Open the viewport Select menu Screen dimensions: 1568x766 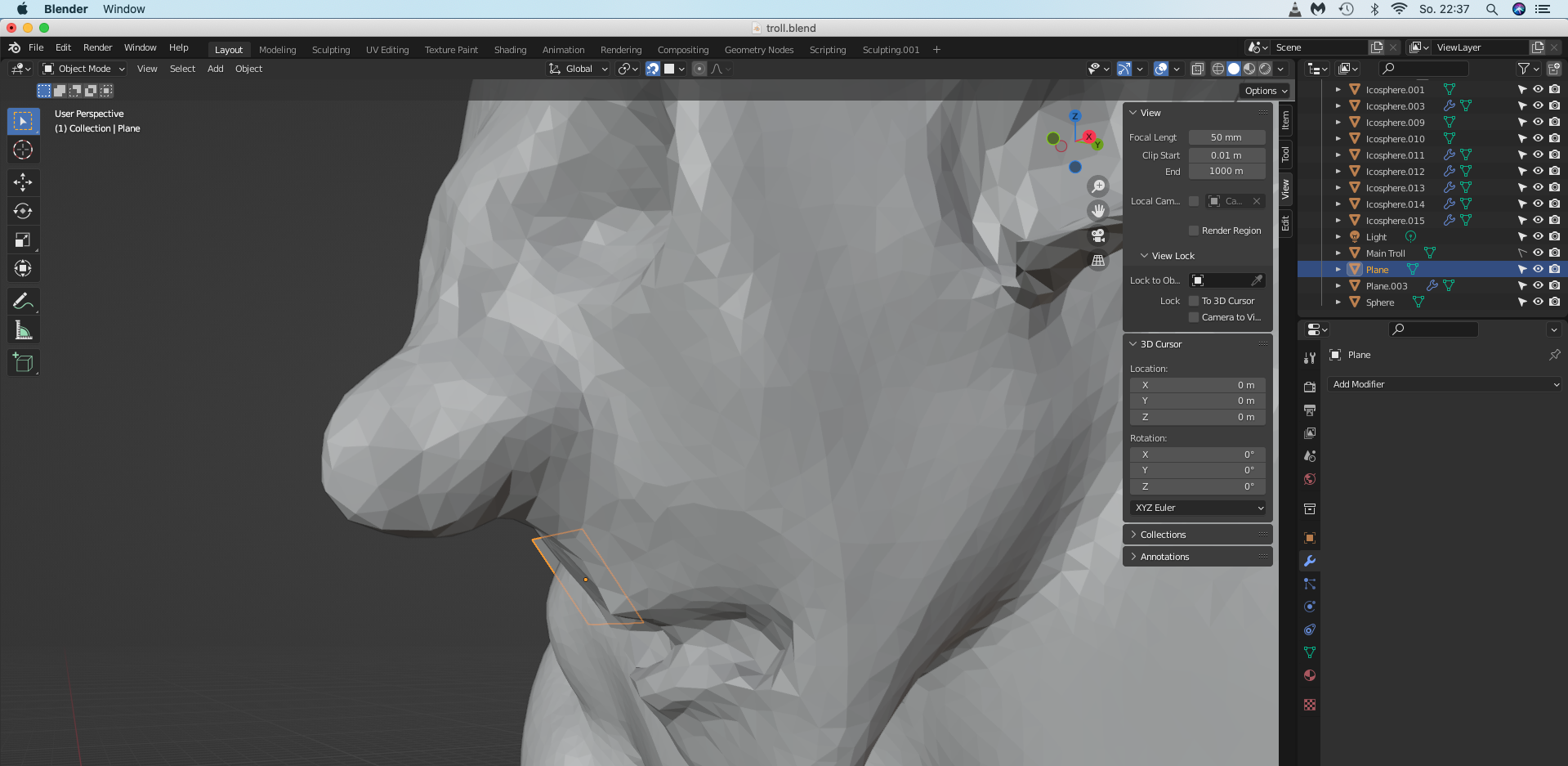point(182,69)
